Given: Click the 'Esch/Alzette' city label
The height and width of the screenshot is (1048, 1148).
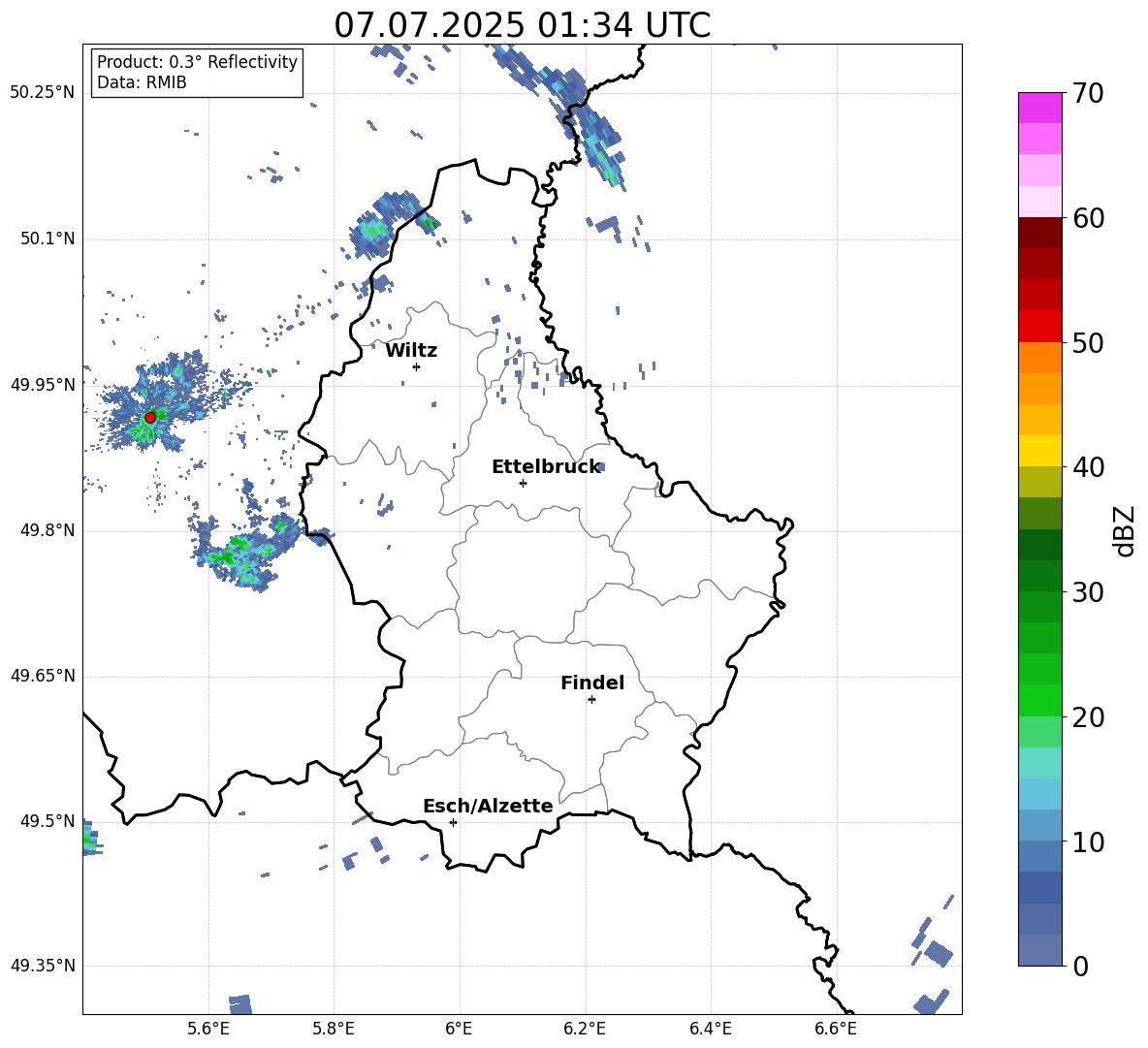Looking at the screenshot, I should pyautogui.click(x=488, y=806).
